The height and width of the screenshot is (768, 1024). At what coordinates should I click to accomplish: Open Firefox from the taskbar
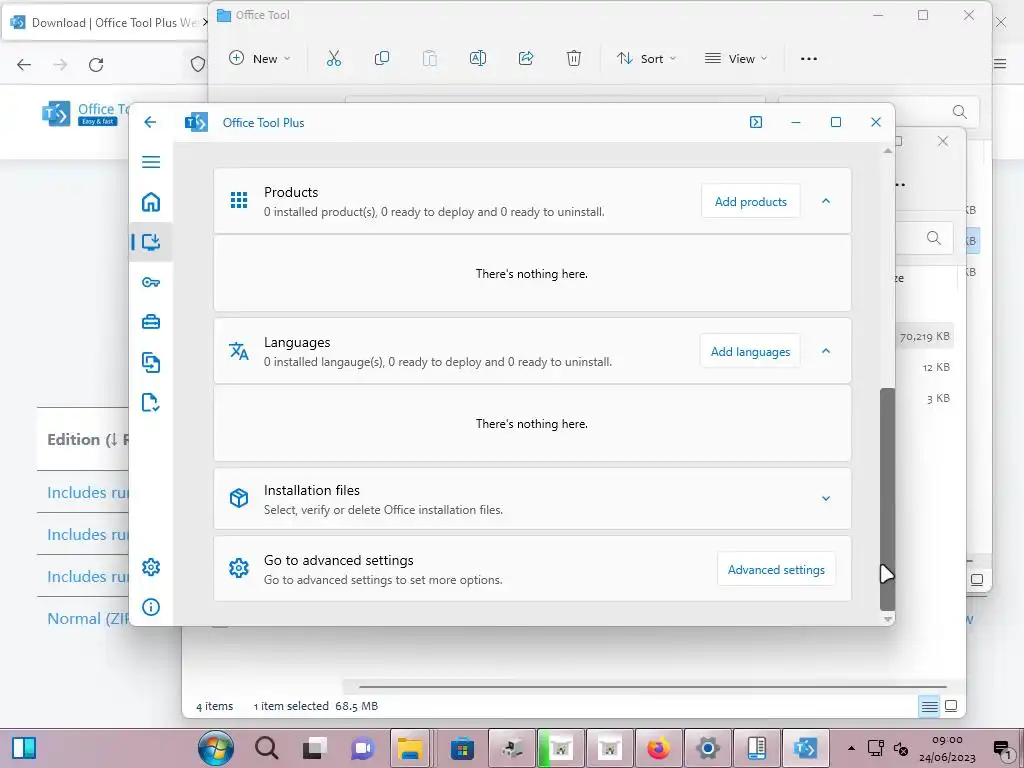click(x=659, y=748)
